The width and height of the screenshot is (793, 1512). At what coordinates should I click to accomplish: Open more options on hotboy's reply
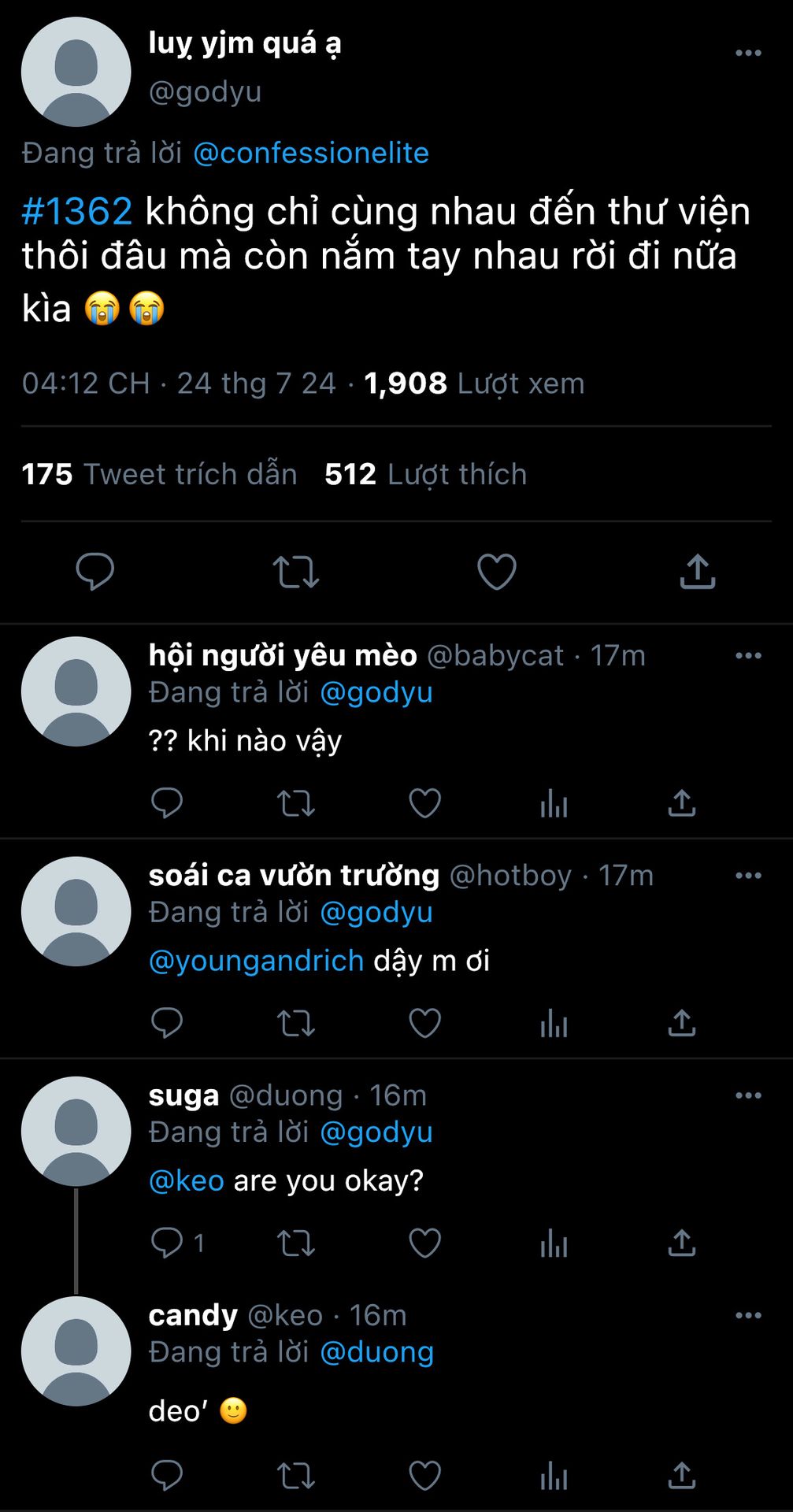click(748, 875)
